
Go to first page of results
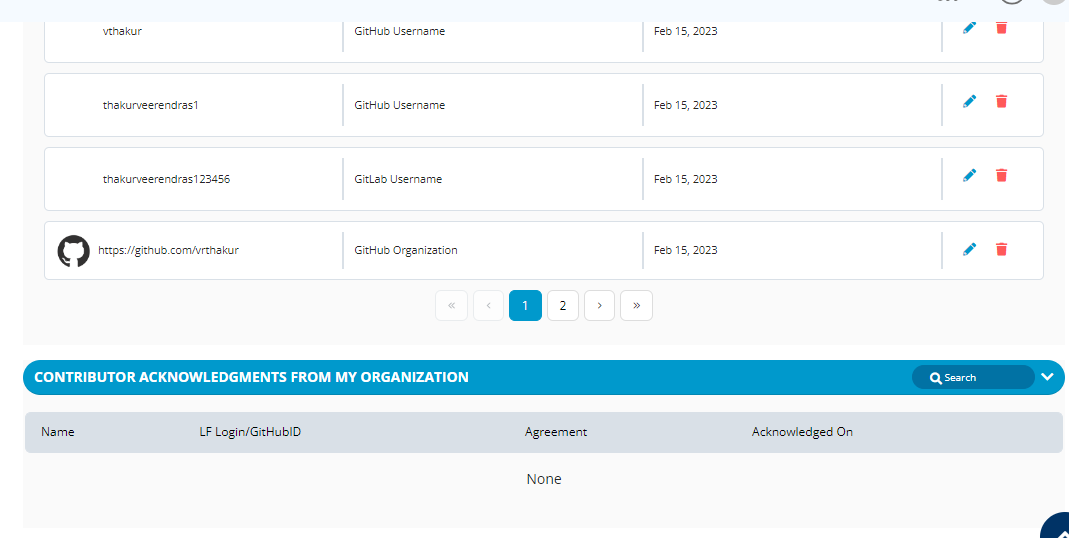coord(451,305)
